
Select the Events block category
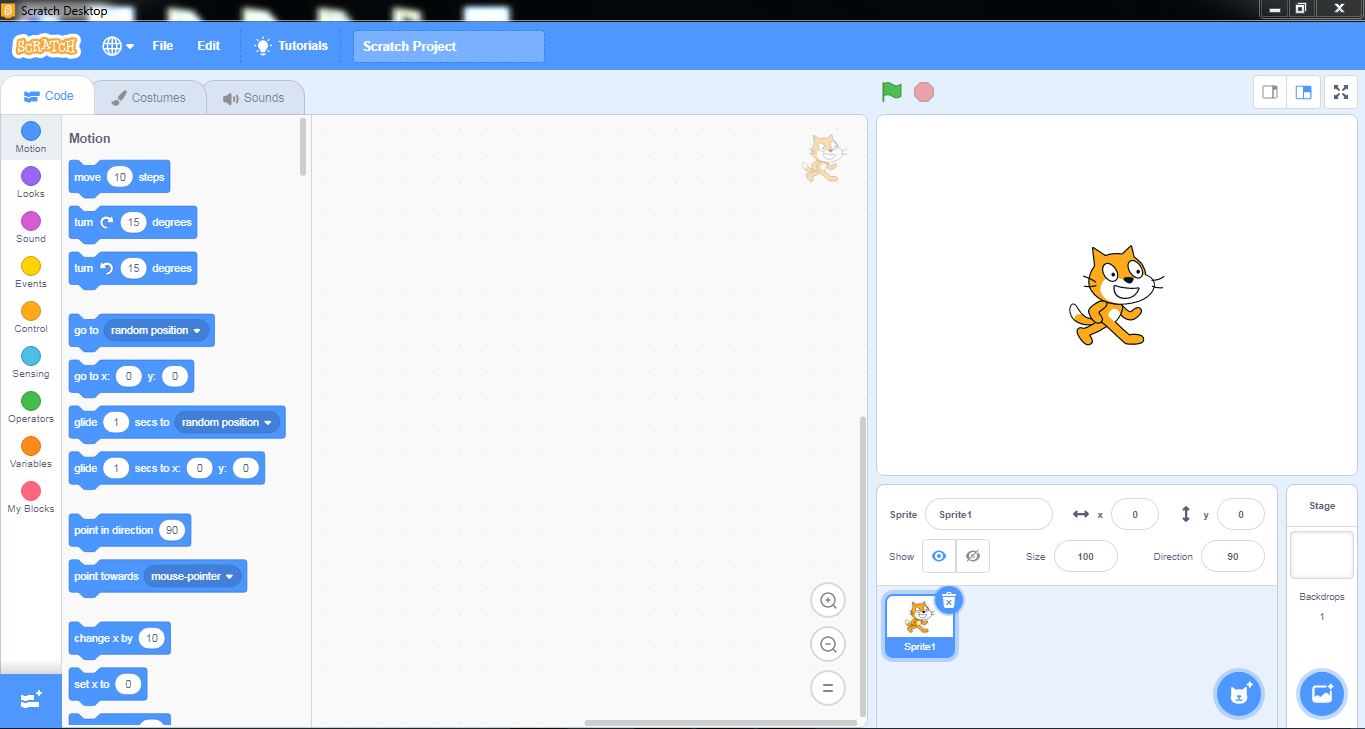tap(31, 273)
